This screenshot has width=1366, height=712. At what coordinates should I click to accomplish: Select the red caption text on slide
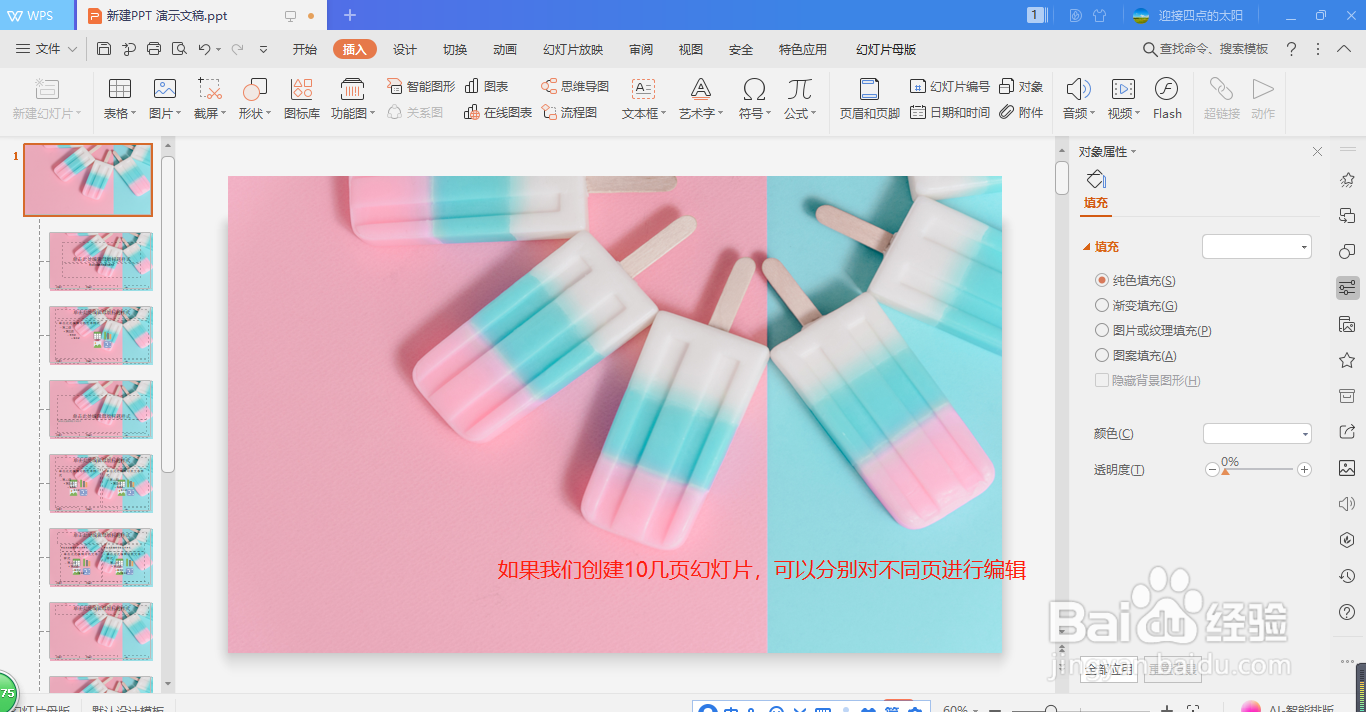tap(761, 570)
